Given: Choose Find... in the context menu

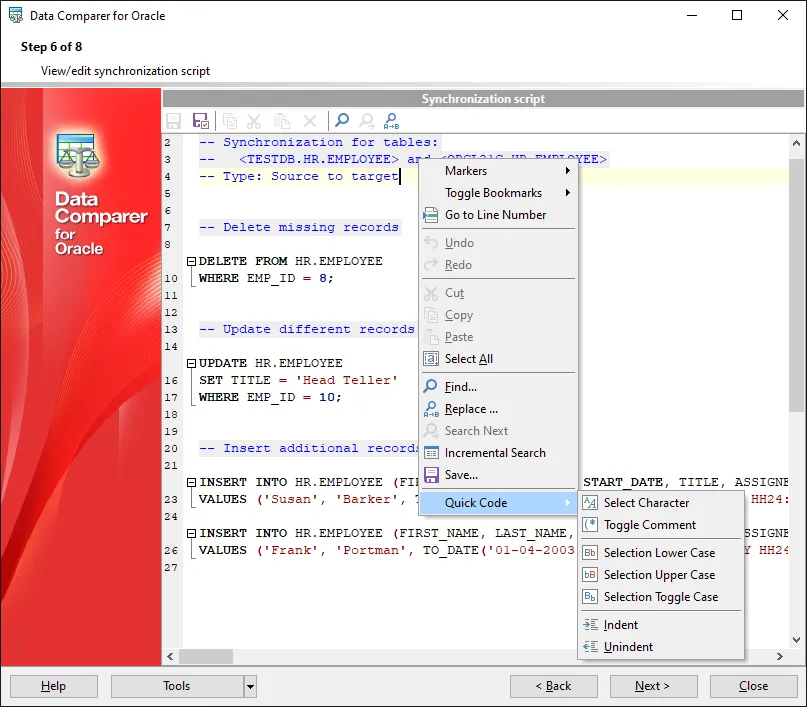Looking at the screenshot, I should coord(498,386).
